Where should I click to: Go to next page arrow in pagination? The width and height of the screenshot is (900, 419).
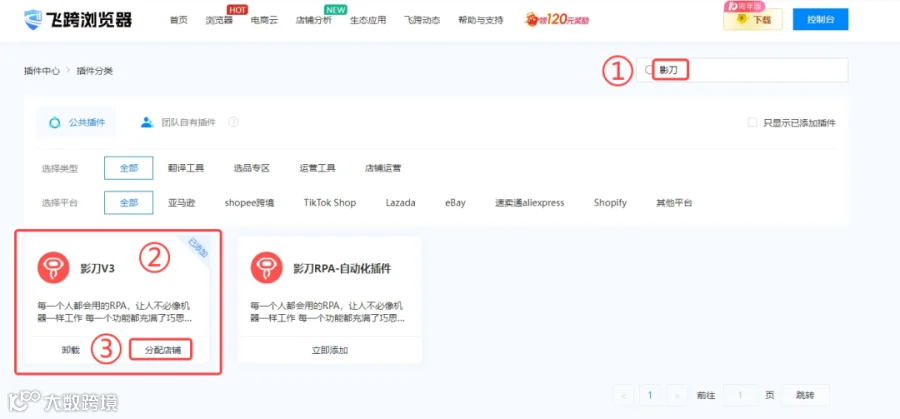click(677, 395)
